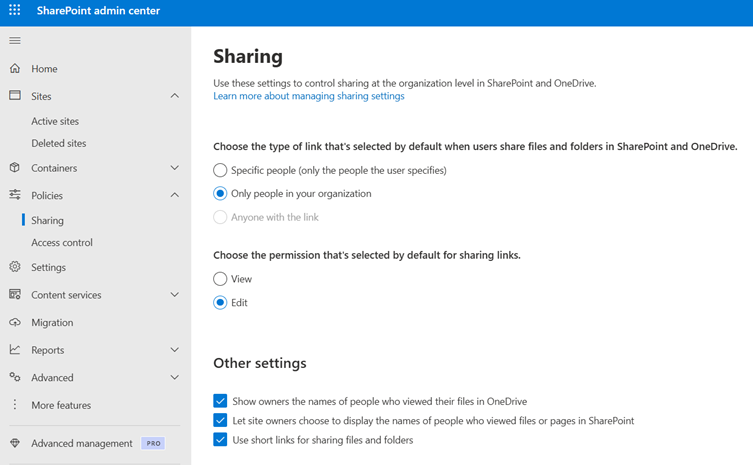
Task: Toggle Let site owners display viewer names
Action: click(220, 420)
